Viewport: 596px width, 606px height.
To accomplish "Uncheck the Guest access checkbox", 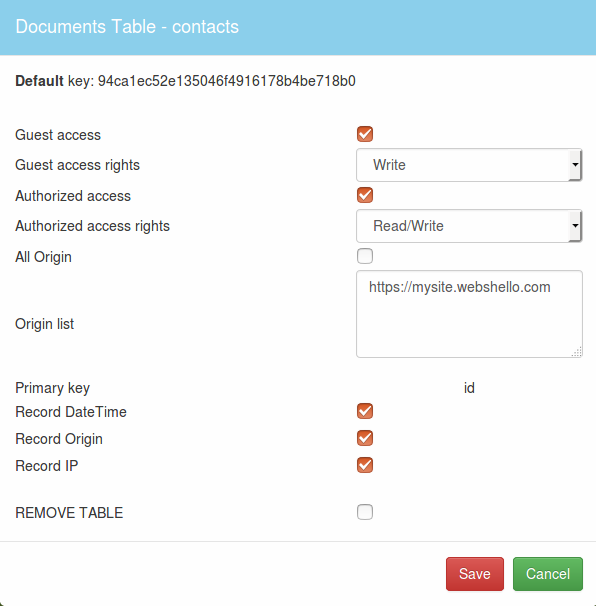I will point(365,134).
